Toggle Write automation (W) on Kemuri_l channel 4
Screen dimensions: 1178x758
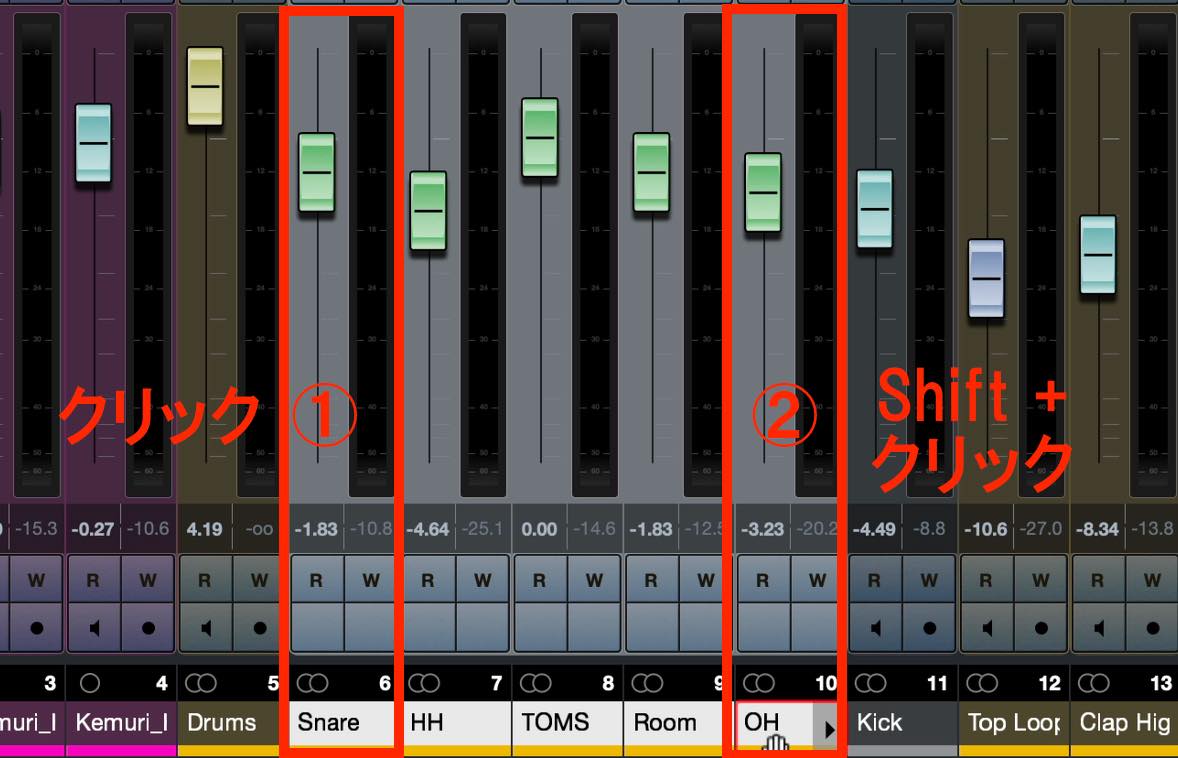pos(149,580)
